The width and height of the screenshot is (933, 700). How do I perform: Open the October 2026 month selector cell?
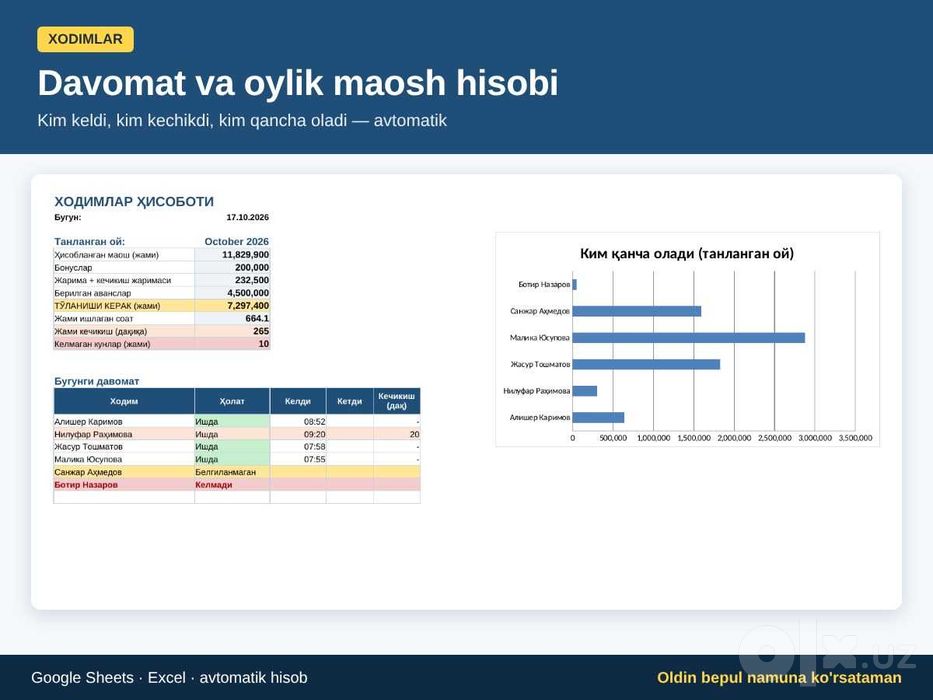(236, 242)
